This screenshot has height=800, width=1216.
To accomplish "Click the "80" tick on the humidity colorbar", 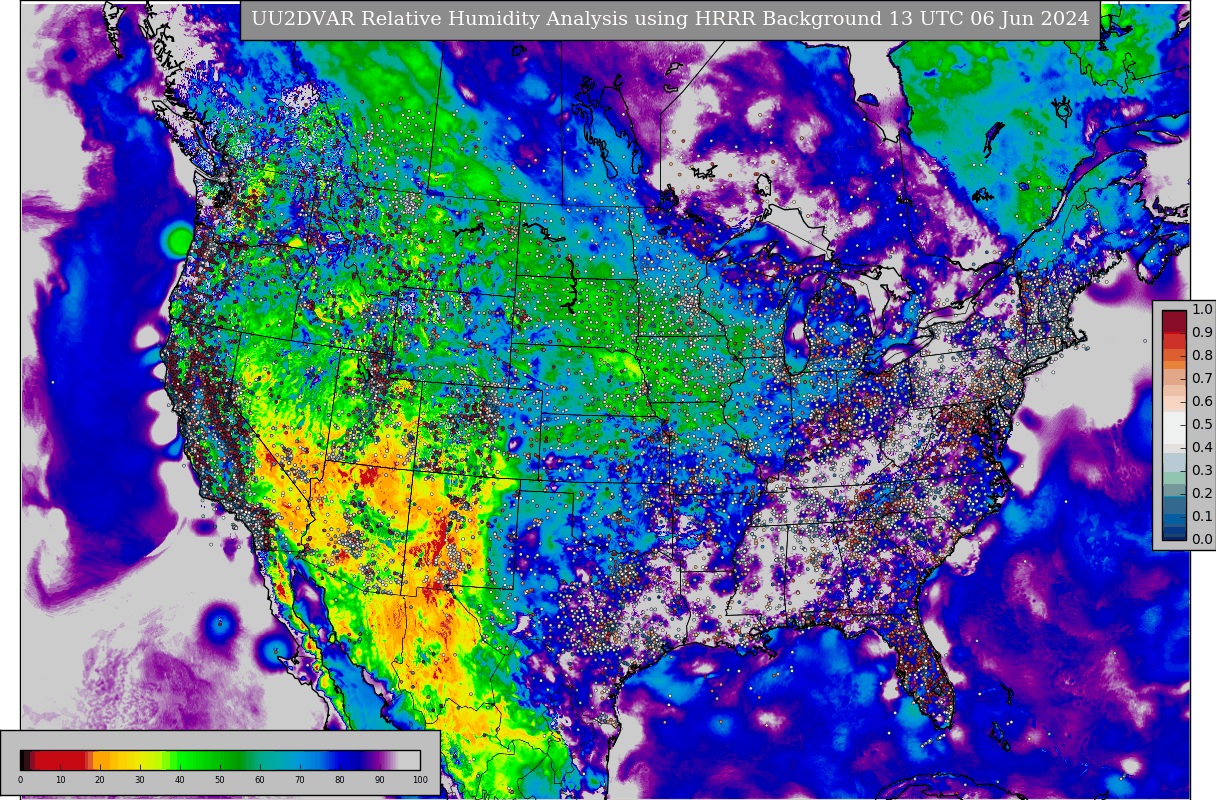I will pos(340,780).
